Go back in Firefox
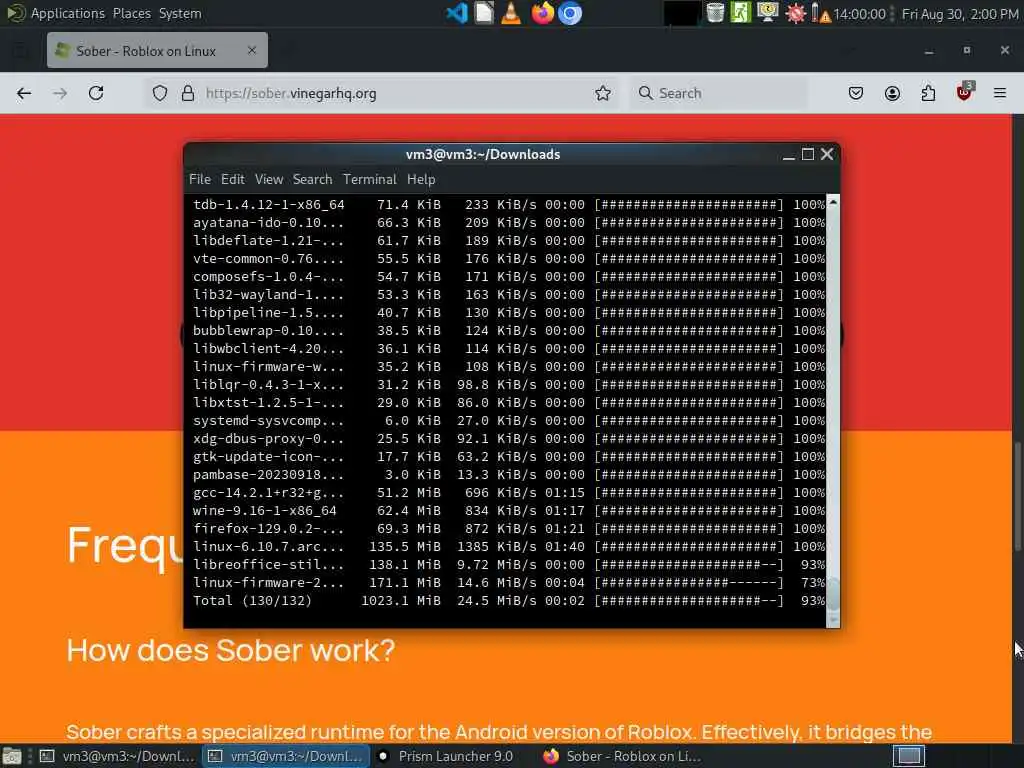The width and height of the screenshot is (1024, 768). pos(24,93)
